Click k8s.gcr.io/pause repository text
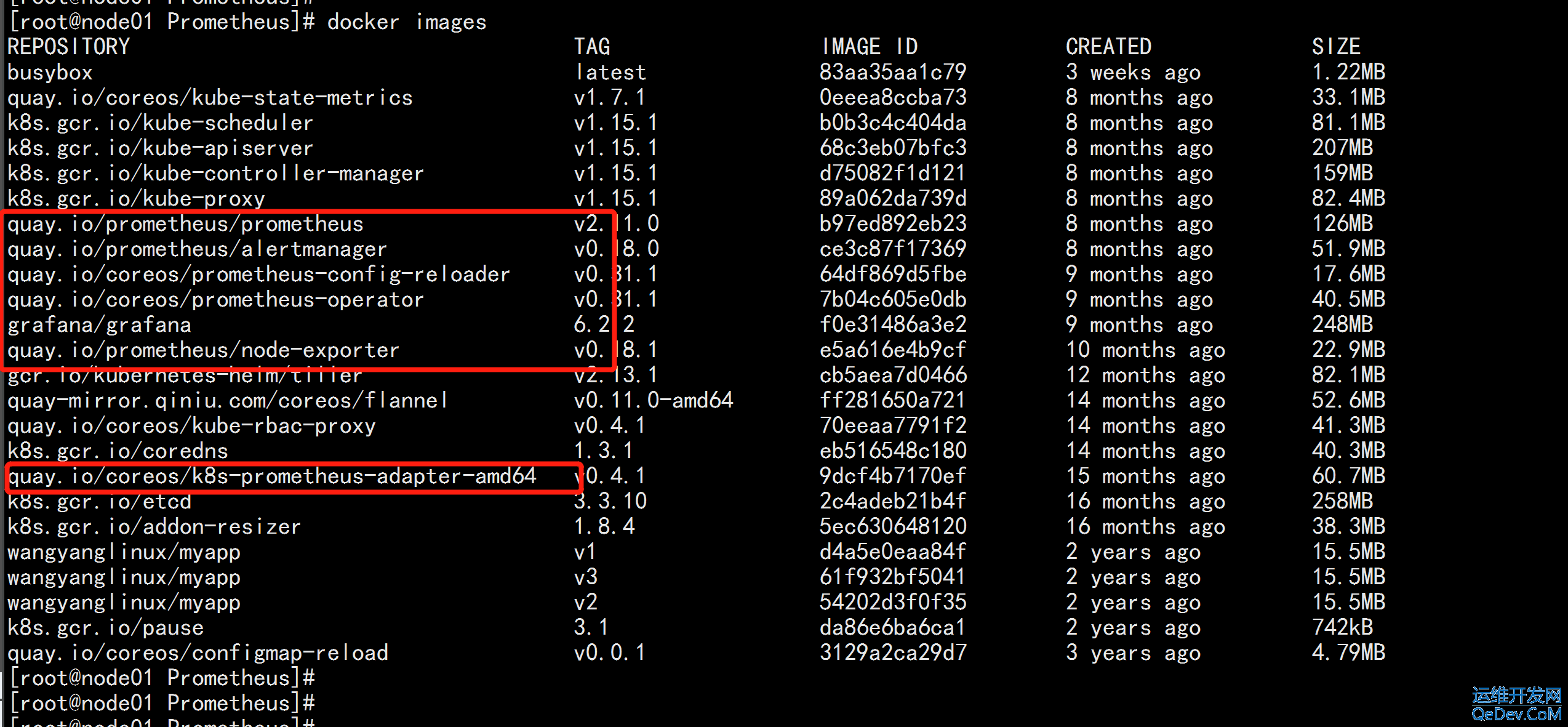Viewport: 1568px width, 727px height. [x=105, y=628]
